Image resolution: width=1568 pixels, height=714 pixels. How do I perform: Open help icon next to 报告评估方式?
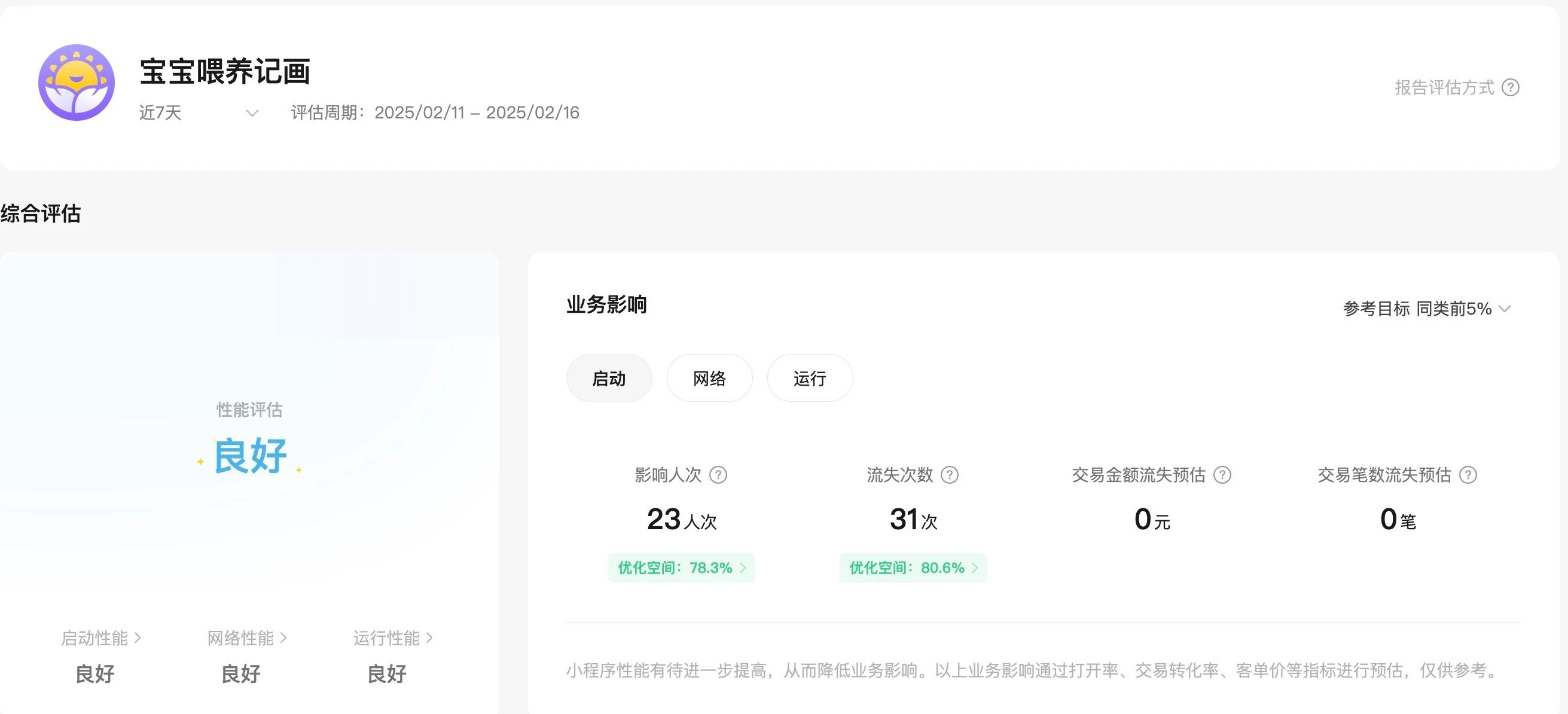[x=1510, y=88]
